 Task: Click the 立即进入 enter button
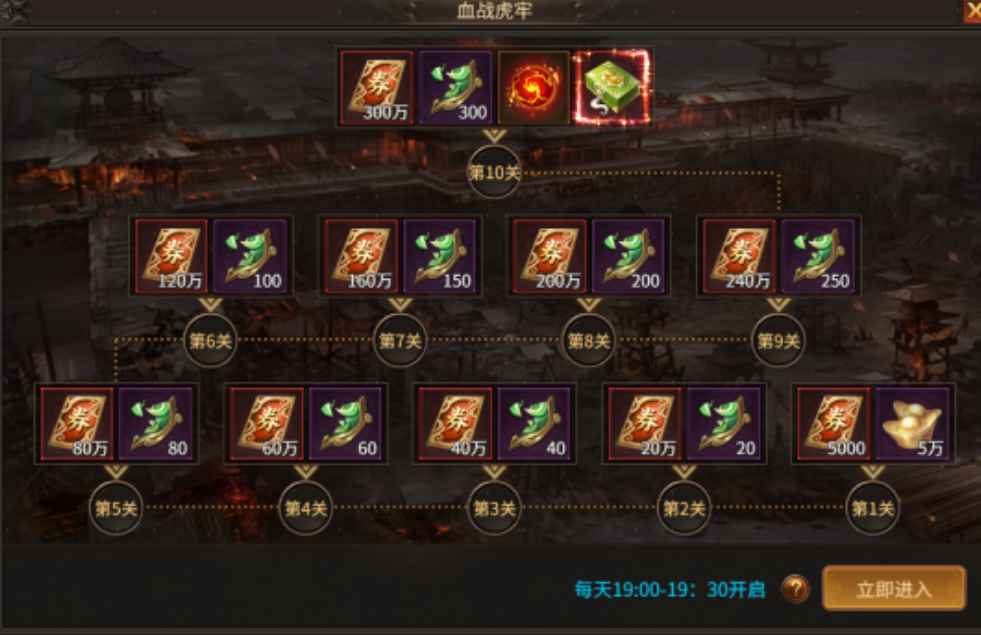(894, 588)
